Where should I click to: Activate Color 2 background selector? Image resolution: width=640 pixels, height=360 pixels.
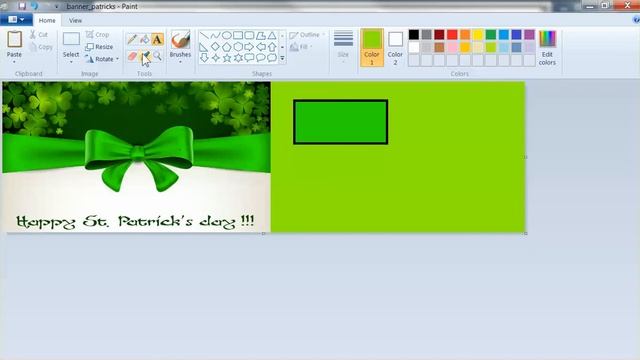click(x=395, y=47)
